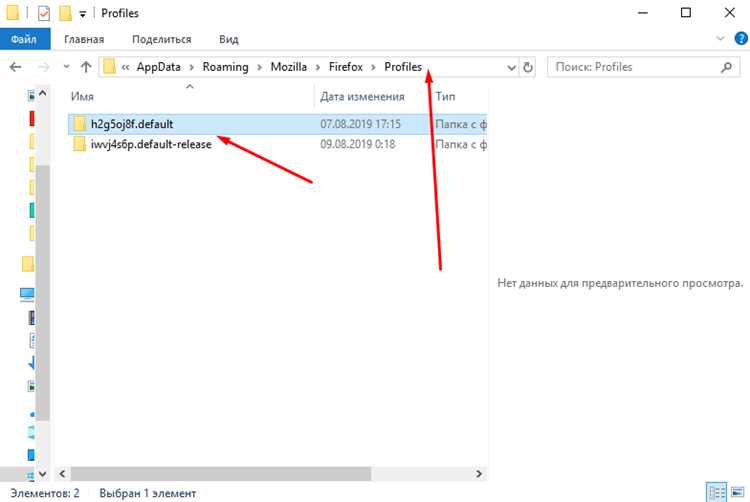Screen dimensions: 750x502
Task: Go back with the left arrow button
Action: coord(16,67)
